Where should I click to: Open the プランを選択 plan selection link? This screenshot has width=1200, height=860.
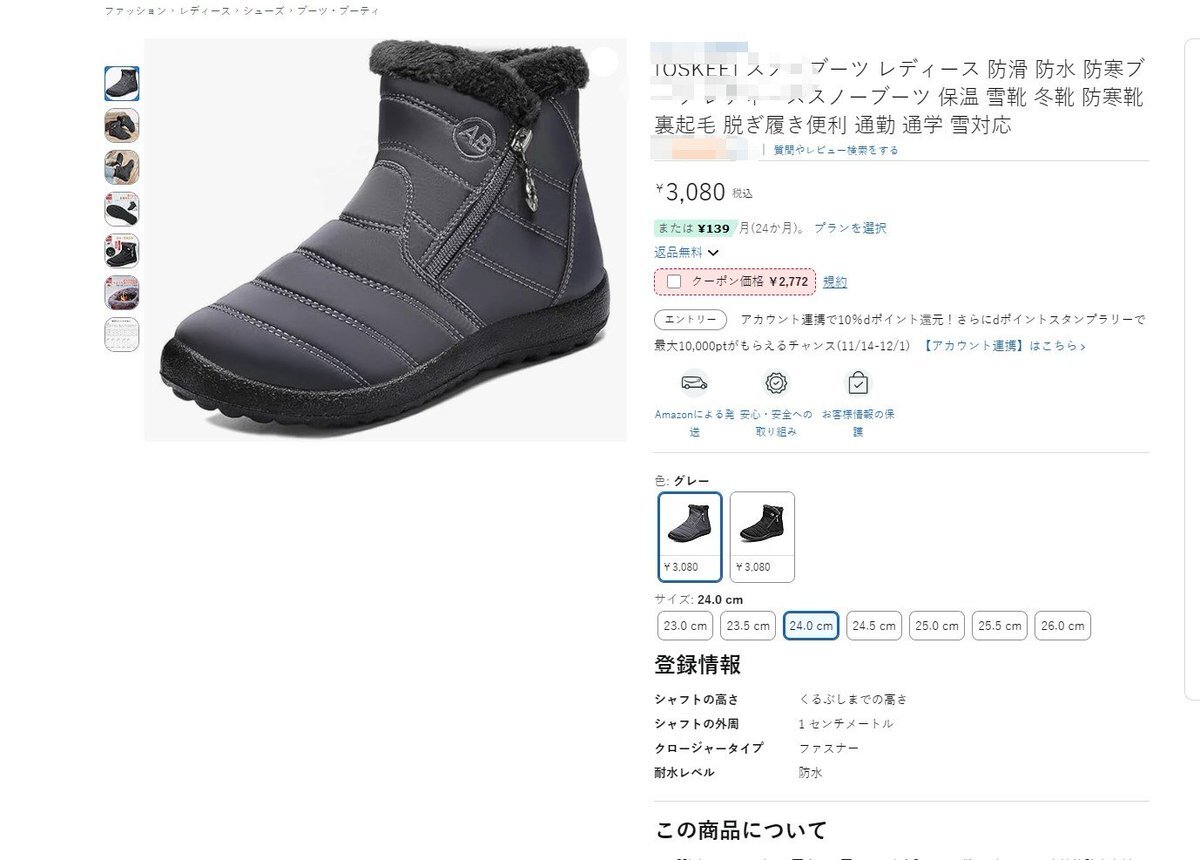click(850, 228)
